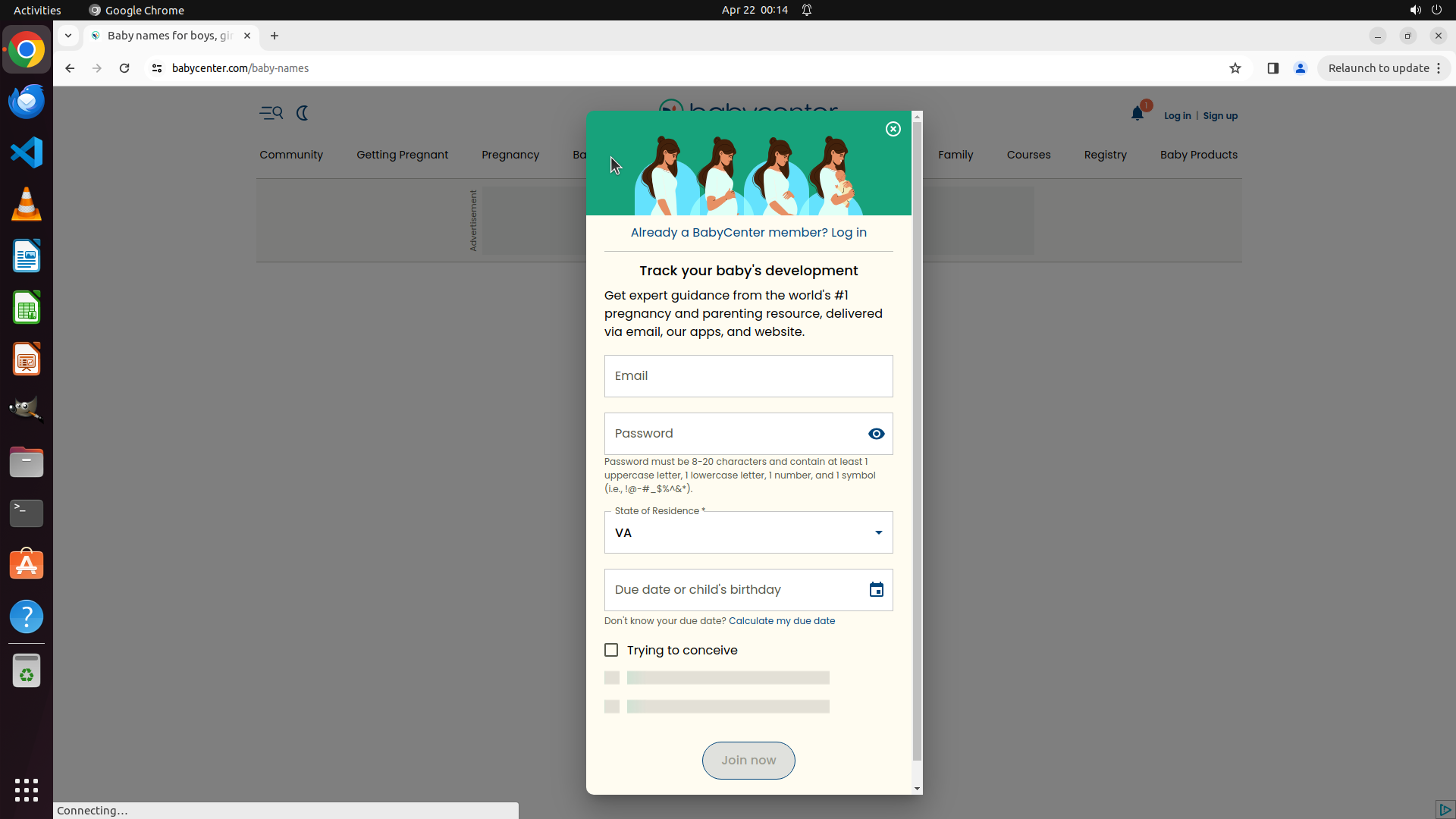1456x819 pixels.
Task: Close the signup popup with X icon
Action: click(x=893, y=129)
